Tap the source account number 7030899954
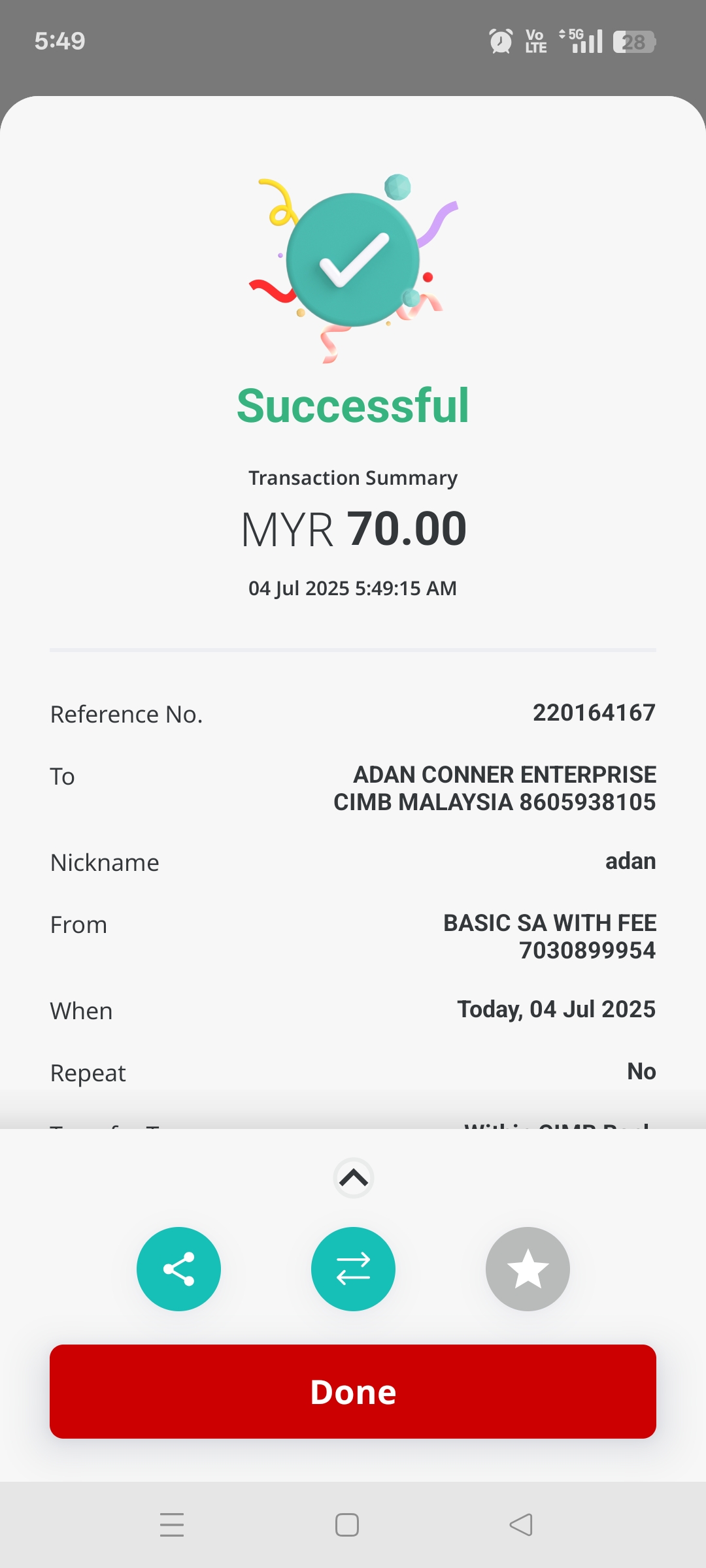 pos(587,951)
